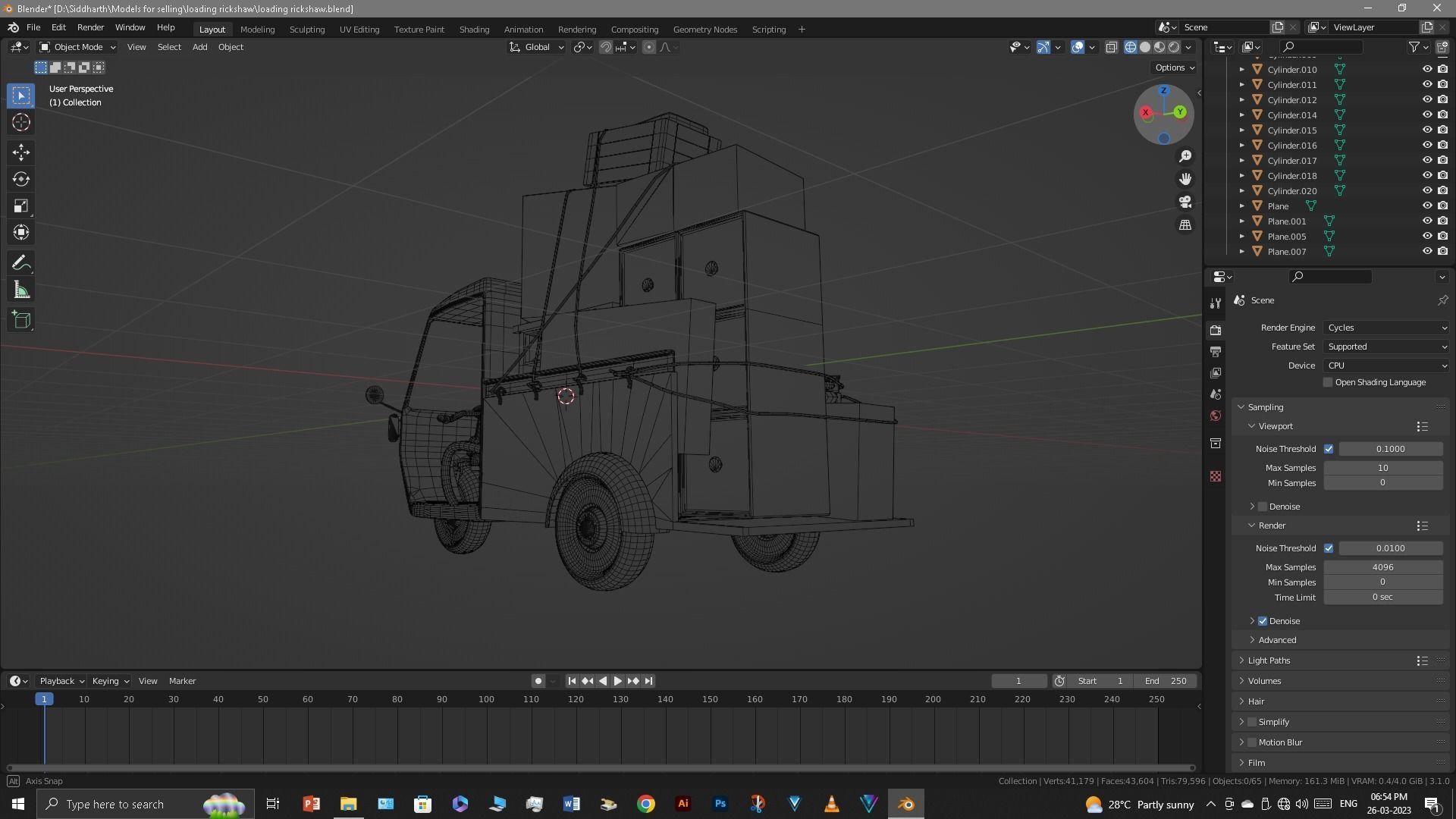Open the Texture properties tab icon
Image resolution: width=1456 pixels, height=819 pixels.
pyautogui.click(x=1216, y=476)
